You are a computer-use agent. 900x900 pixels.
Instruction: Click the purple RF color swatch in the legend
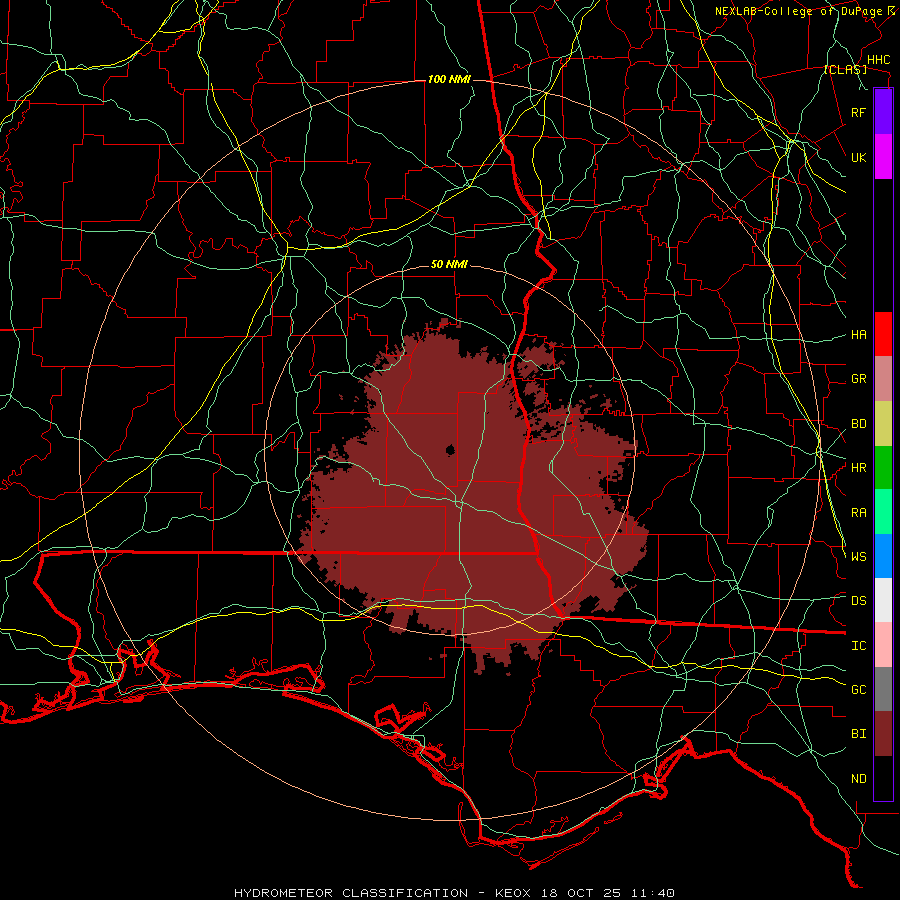pos(883,112)
